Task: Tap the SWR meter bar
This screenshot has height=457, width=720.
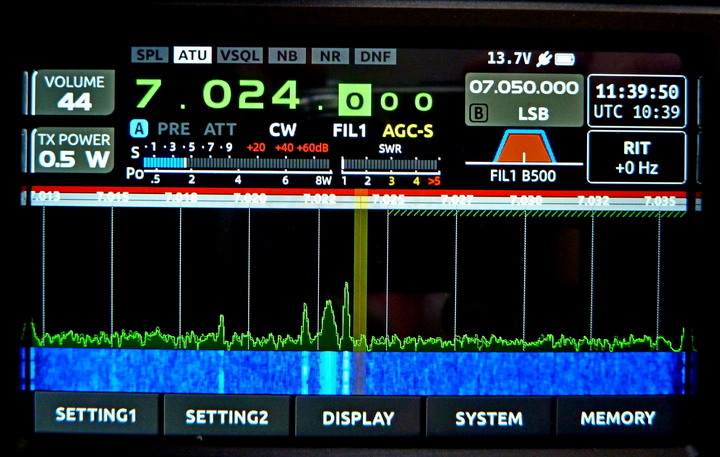Action: pos(391,164)
